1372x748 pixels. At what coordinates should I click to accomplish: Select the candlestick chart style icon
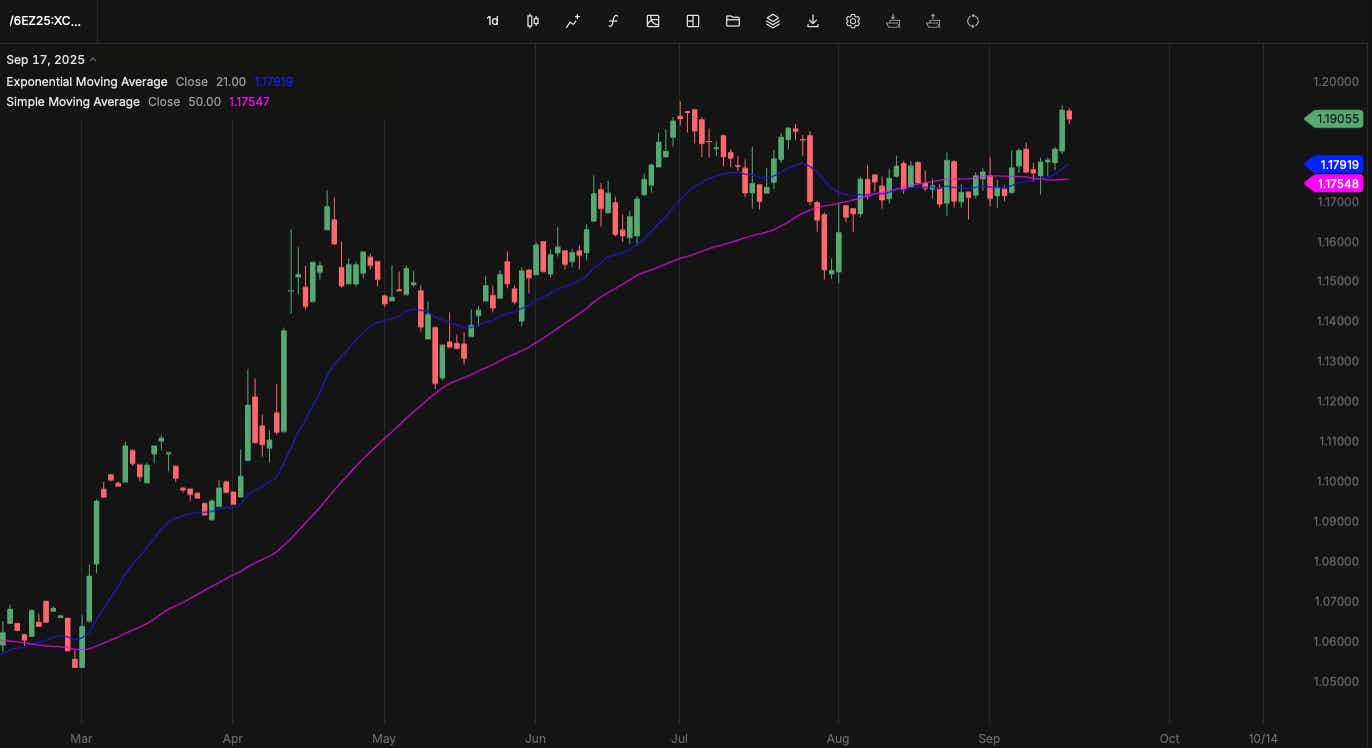coord(532,20)
